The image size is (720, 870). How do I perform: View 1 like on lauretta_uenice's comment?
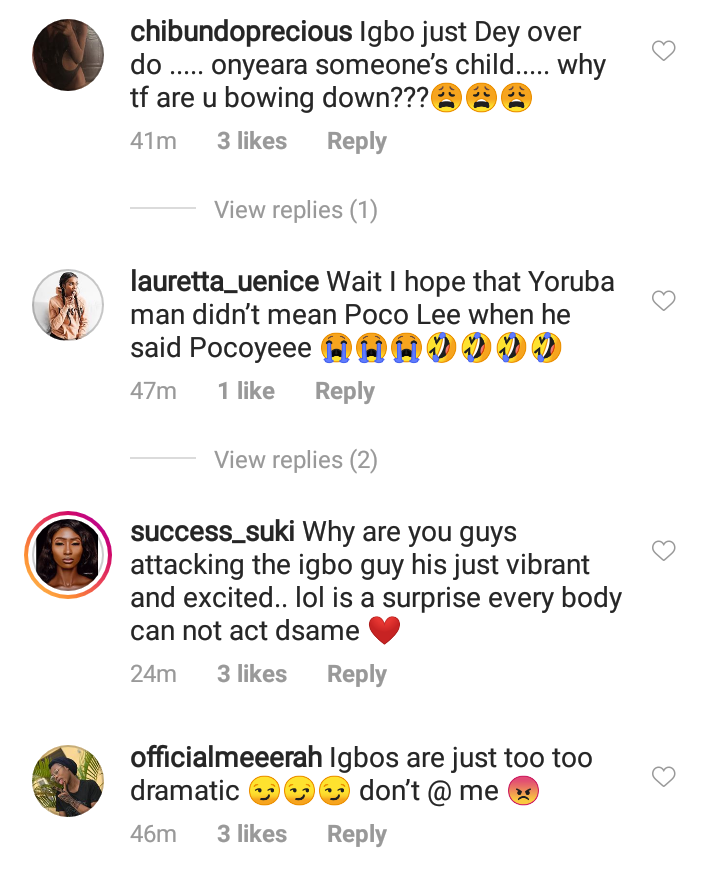246,392
